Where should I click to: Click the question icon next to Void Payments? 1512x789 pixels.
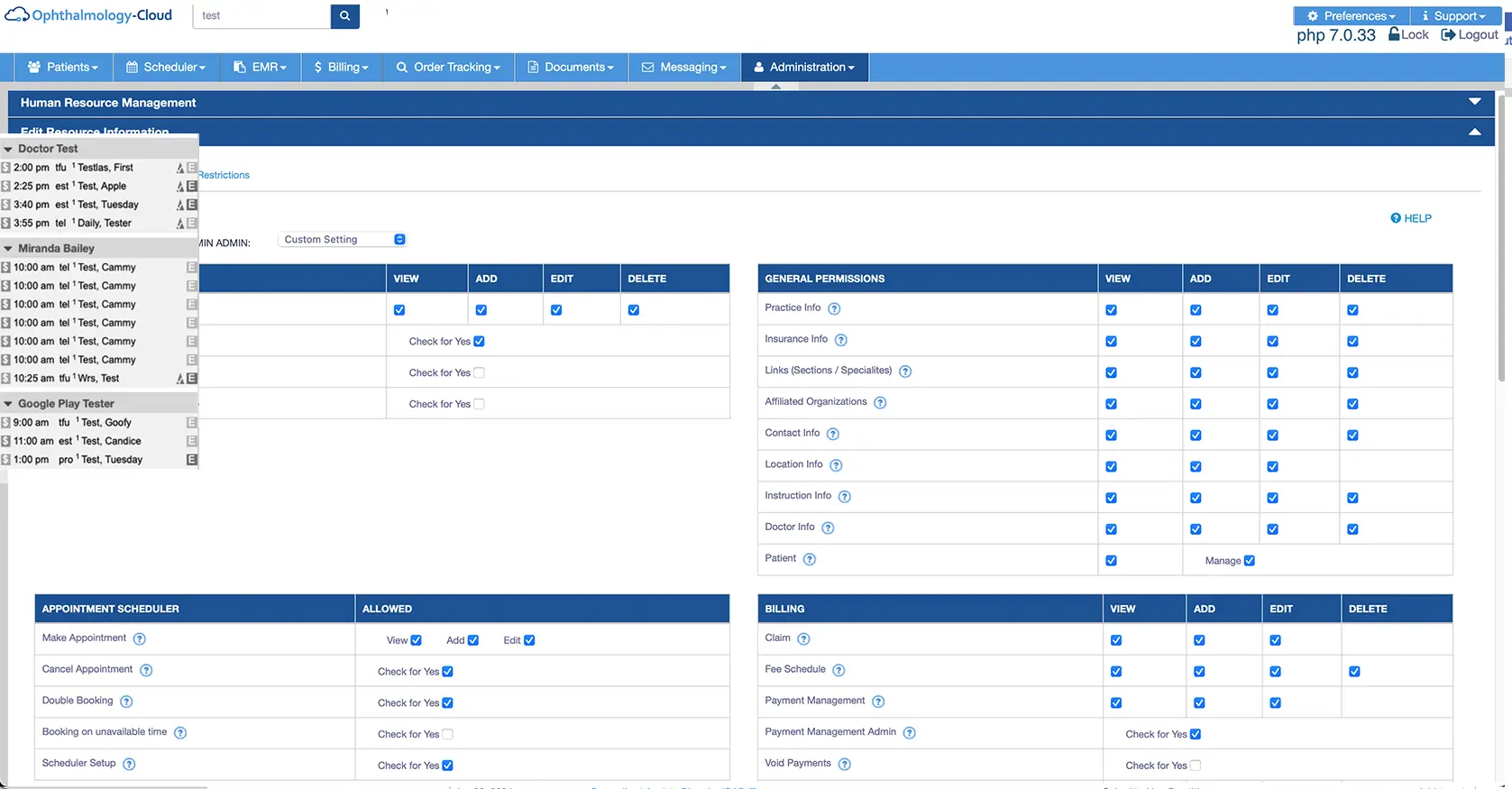tap(844, 765)
